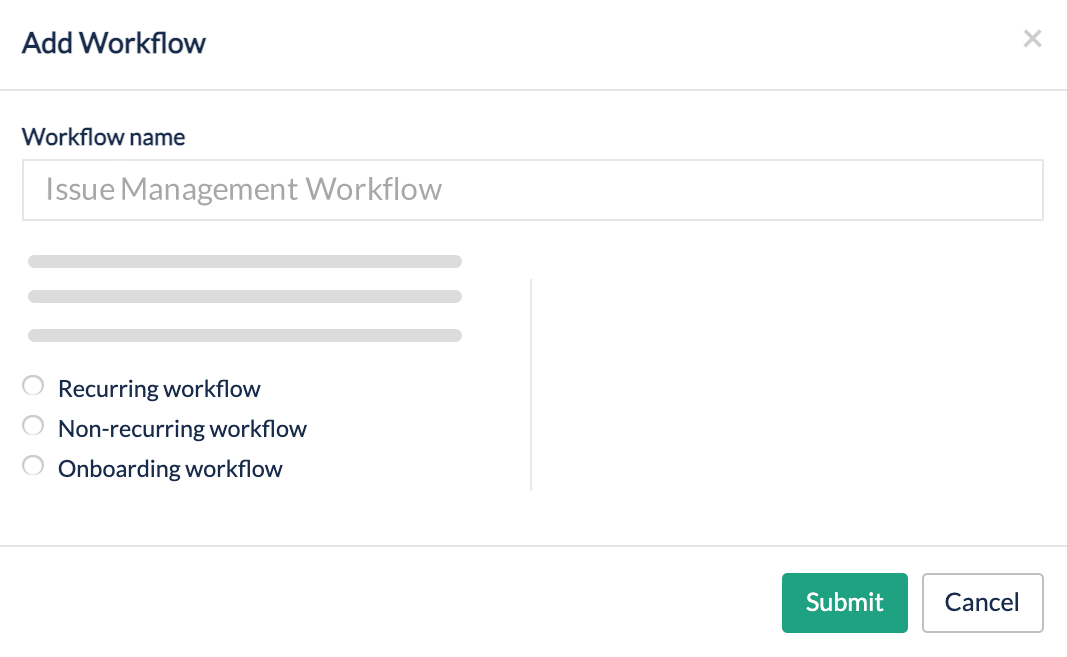The height and width of the screenshot is (657, 1067).
Task: Click the header bar beside the title
Action: [x=600, y=43]
